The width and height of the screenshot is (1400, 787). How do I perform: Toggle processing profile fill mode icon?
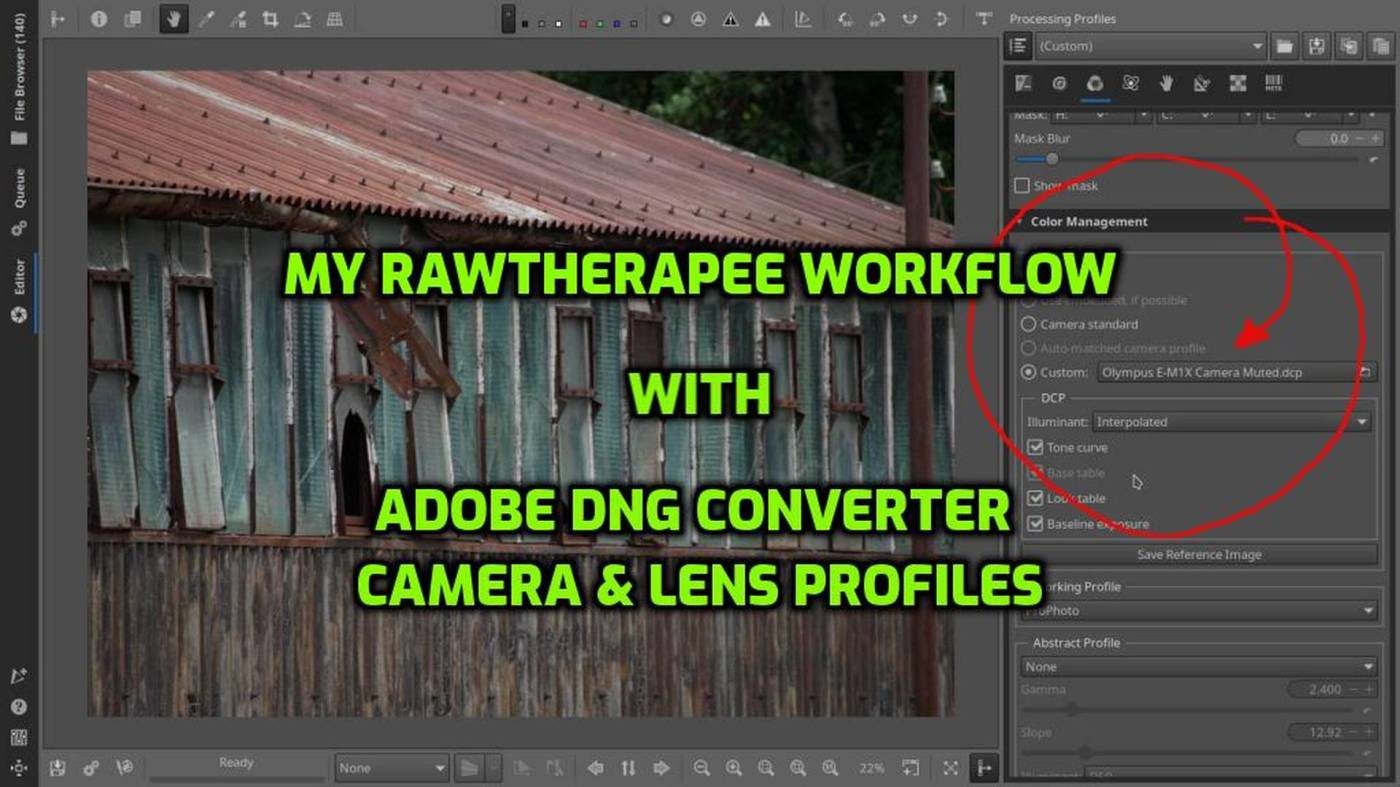coord(1018,46)
